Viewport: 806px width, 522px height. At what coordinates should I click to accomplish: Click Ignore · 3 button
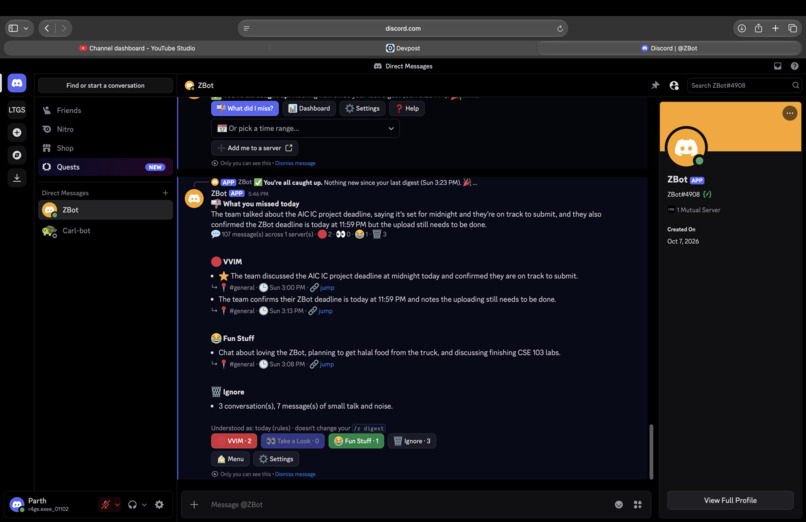pyautogui.click(x=412, y=441)
